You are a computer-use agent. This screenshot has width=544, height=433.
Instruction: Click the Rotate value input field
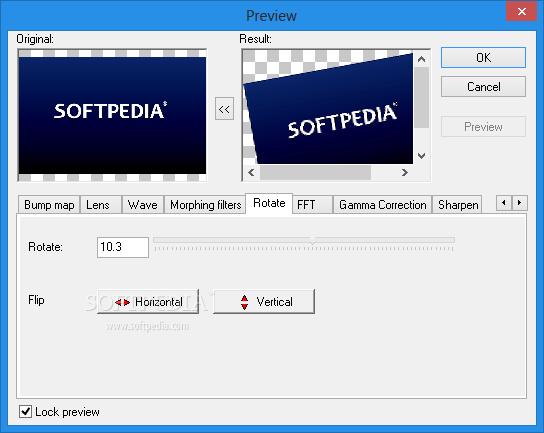[123, 247]
